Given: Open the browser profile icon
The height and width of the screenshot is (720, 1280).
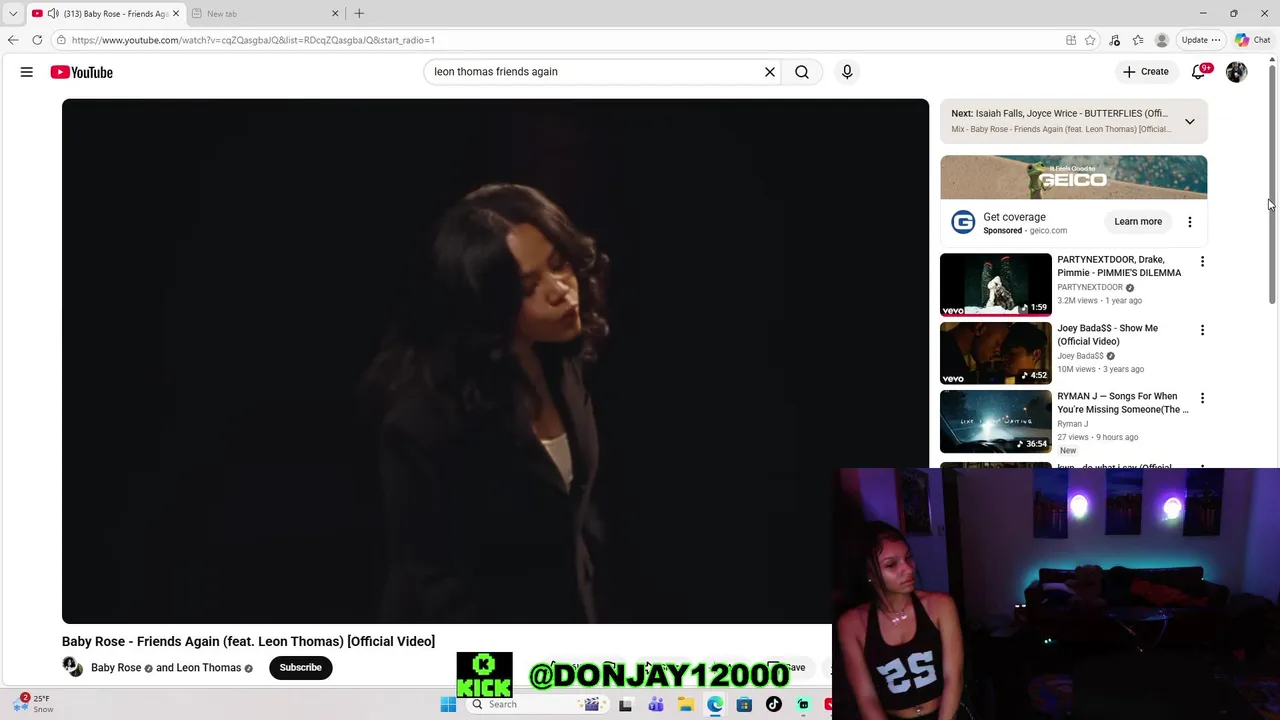Looking at the screenshot, I should (1161, 40).
